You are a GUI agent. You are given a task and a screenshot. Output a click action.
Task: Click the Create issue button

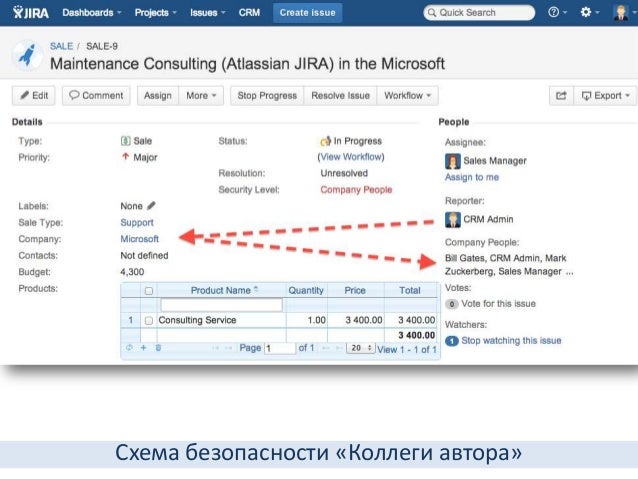(308, 13)
